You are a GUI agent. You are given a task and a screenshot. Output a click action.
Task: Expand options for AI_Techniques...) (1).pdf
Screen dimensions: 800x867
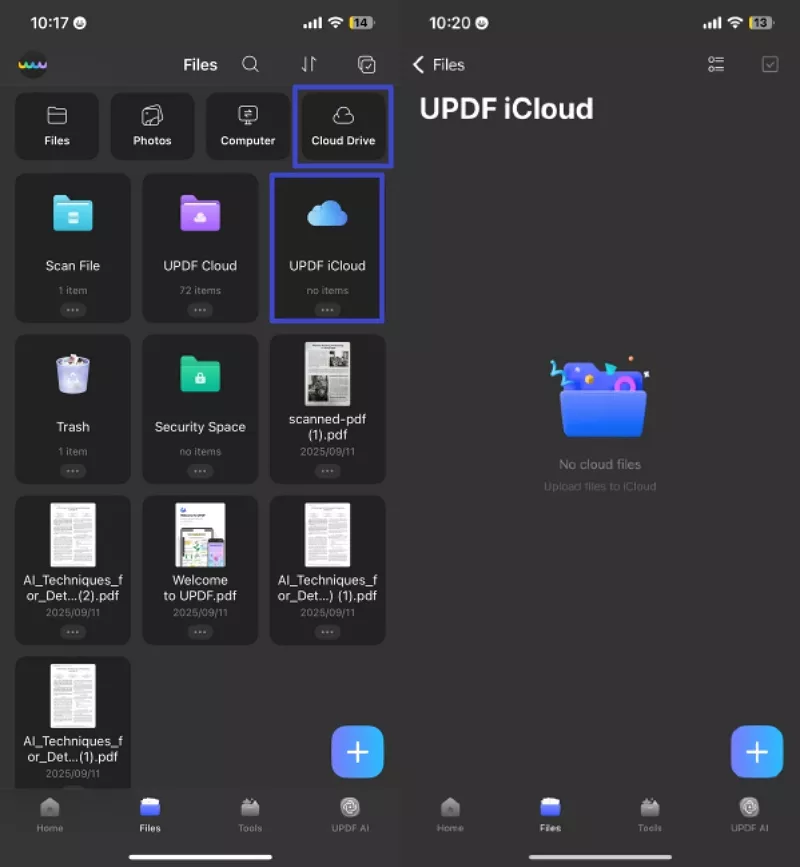(327, 632)
